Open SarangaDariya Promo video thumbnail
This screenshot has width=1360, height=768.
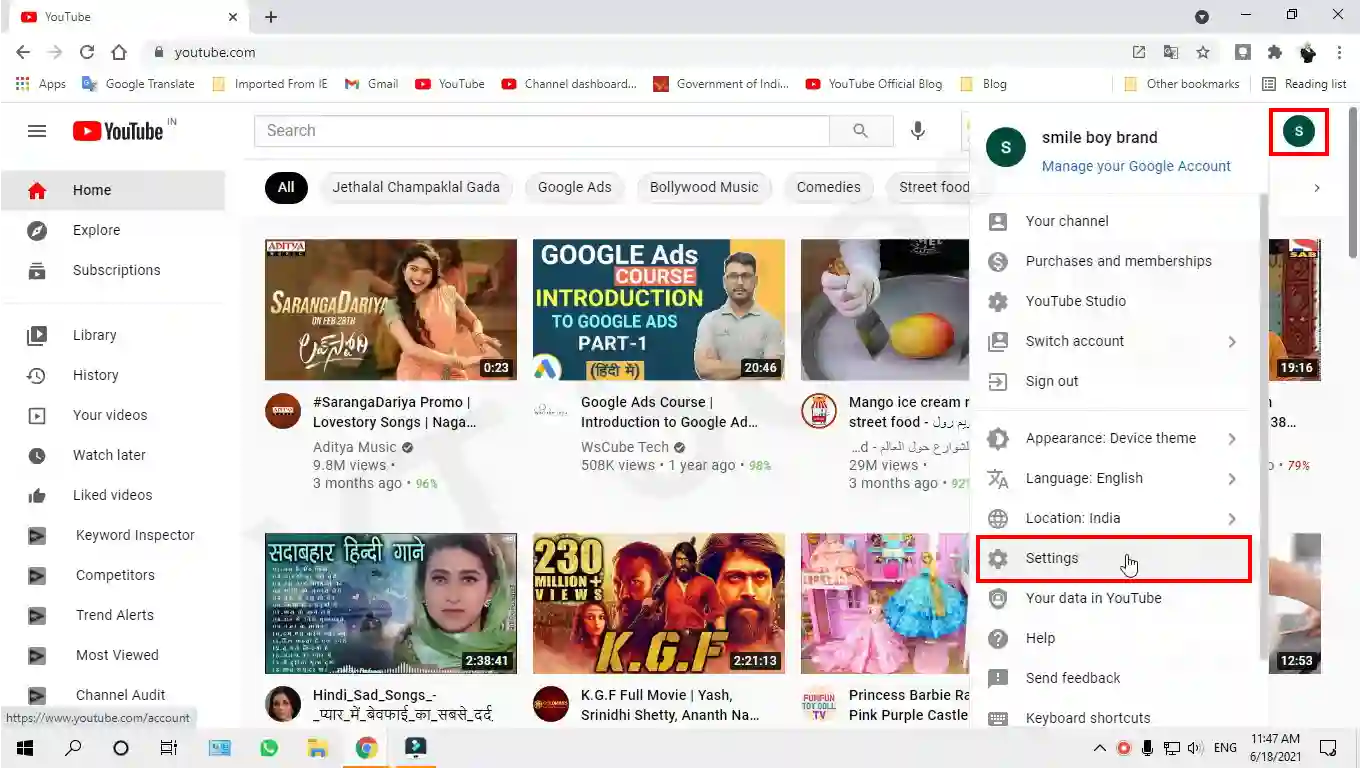point(391,309)
